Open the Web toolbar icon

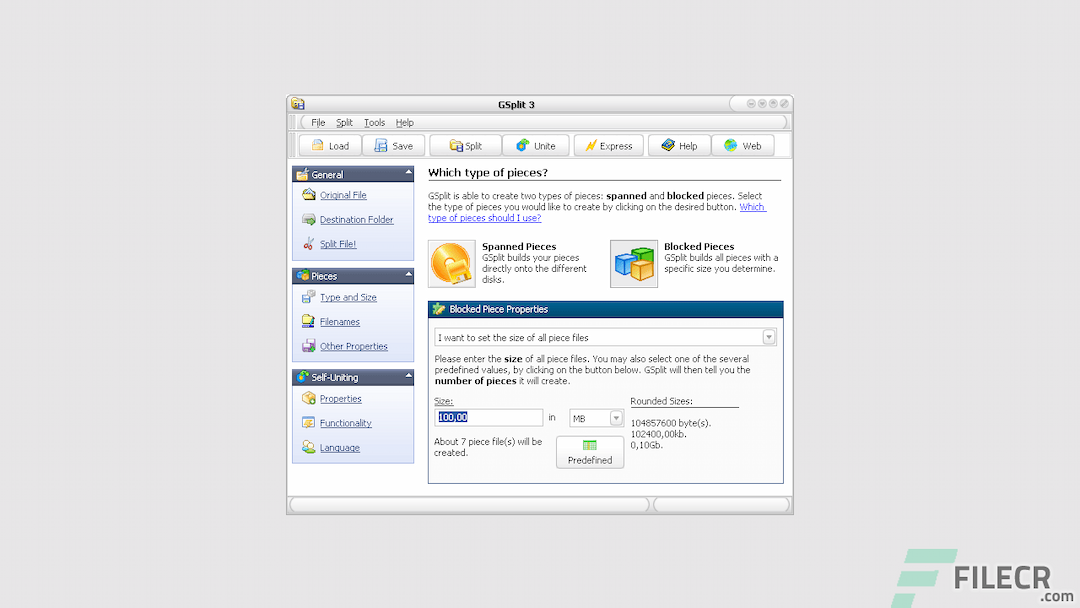click(x=743, y=145)
